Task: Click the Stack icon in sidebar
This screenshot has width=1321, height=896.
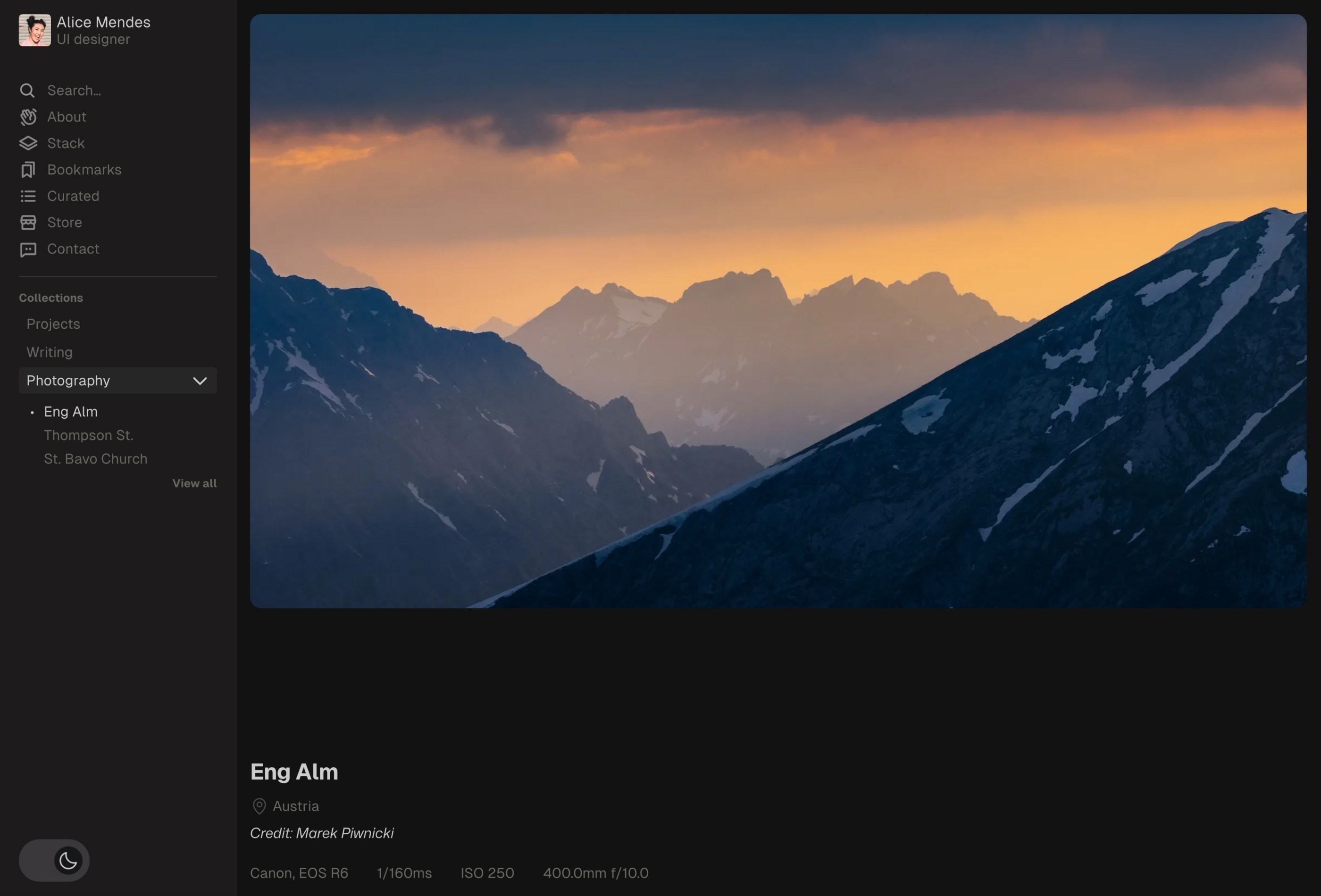Action: click(27, 142)
